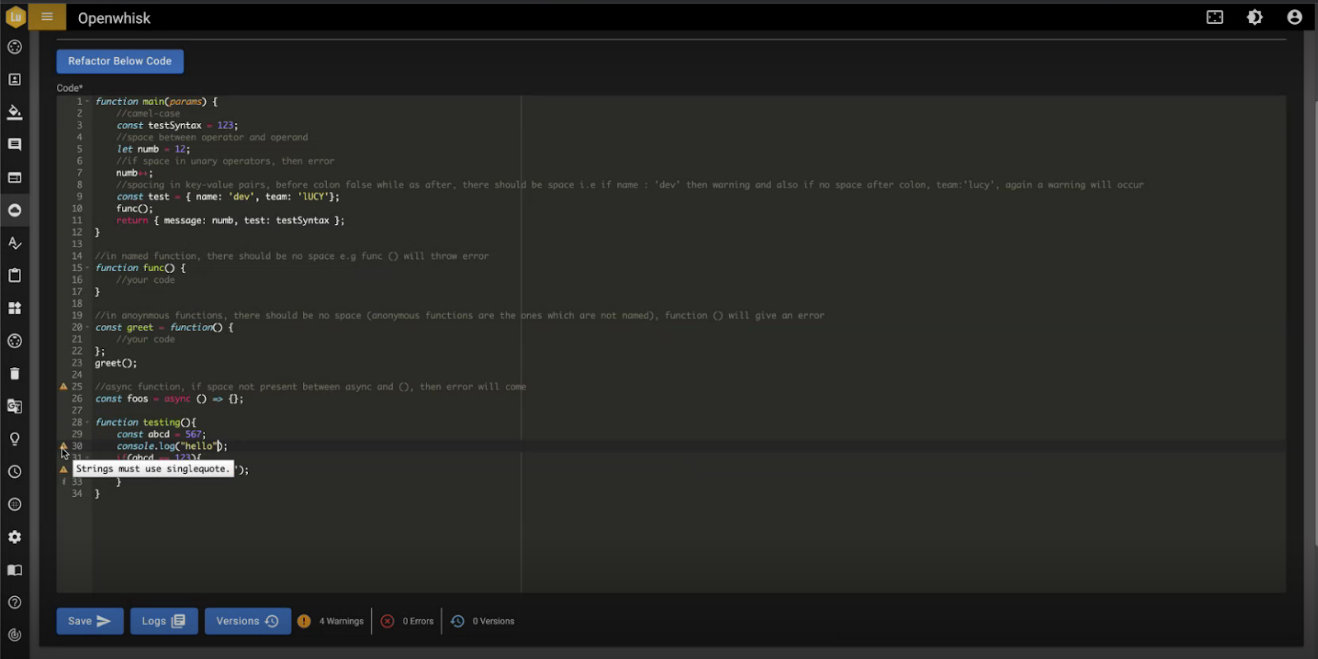
Task: Click the Lu hexagon logo
Action: (x=15, y=17)
